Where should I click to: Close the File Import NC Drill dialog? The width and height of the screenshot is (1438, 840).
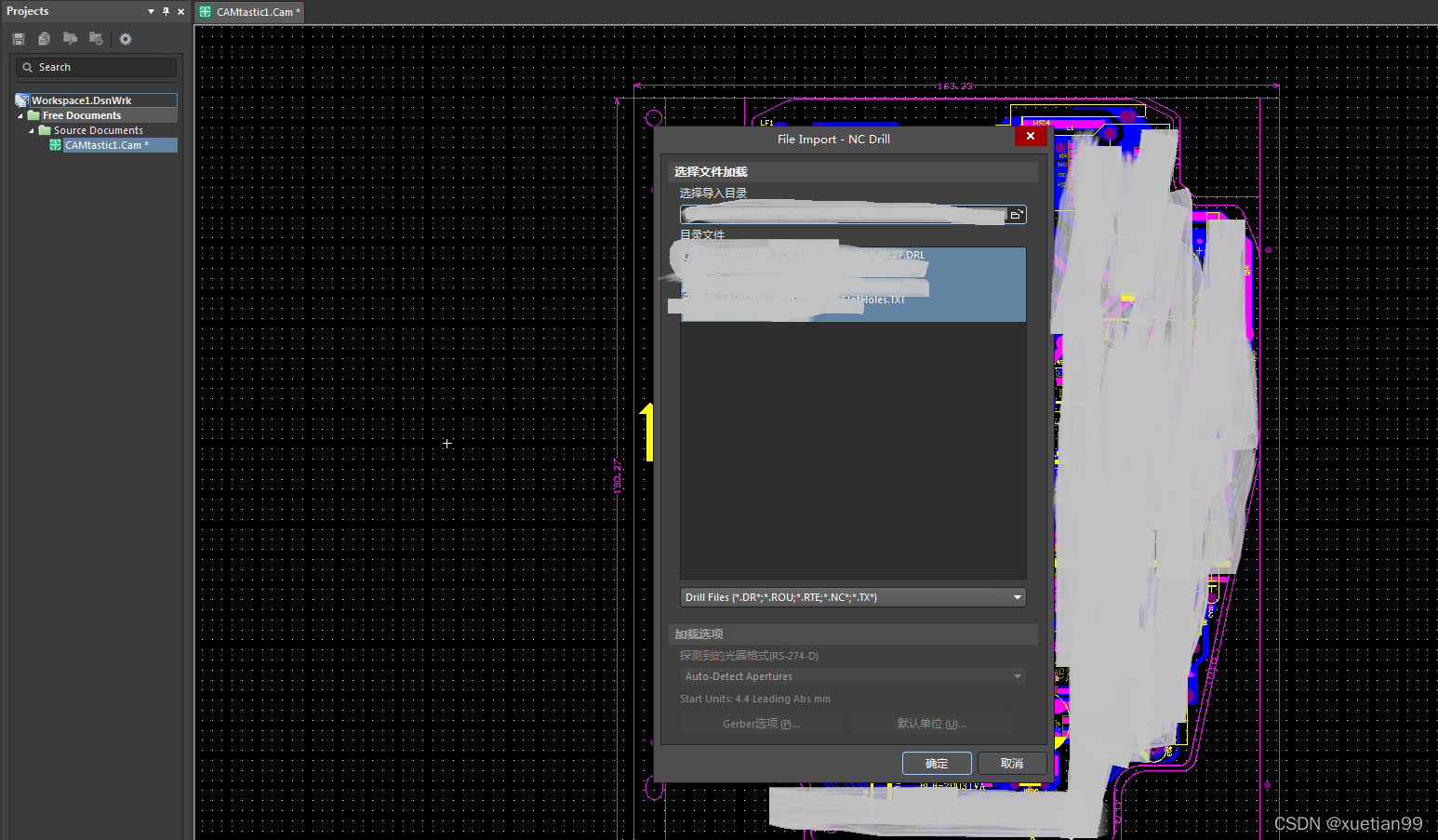pos(1031,136)
